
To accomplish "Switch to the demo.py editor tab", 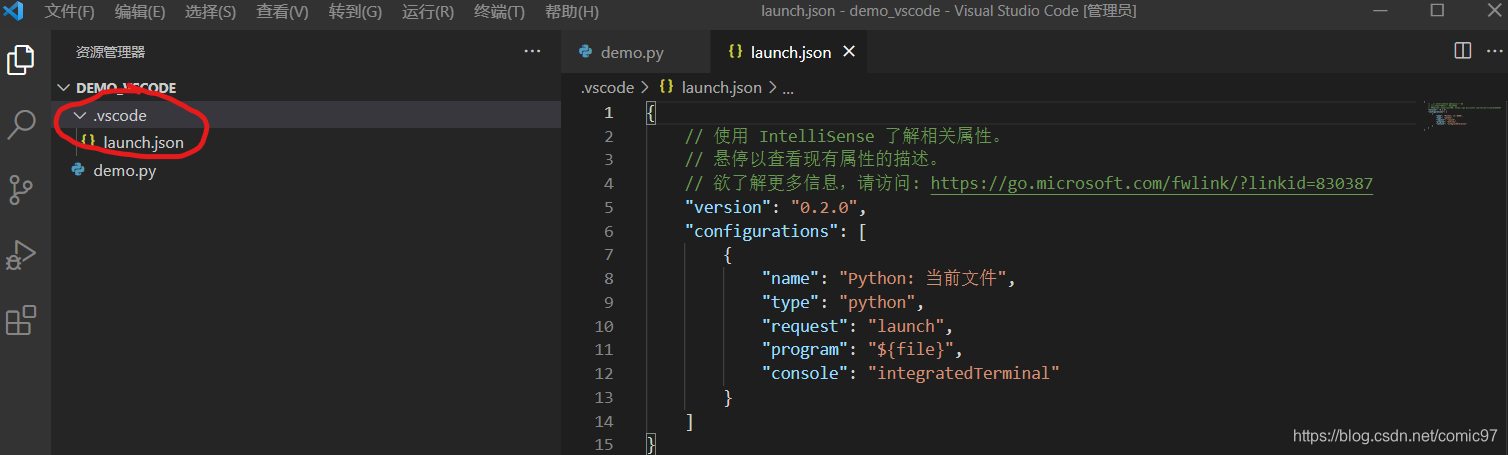I will point(636,53).
